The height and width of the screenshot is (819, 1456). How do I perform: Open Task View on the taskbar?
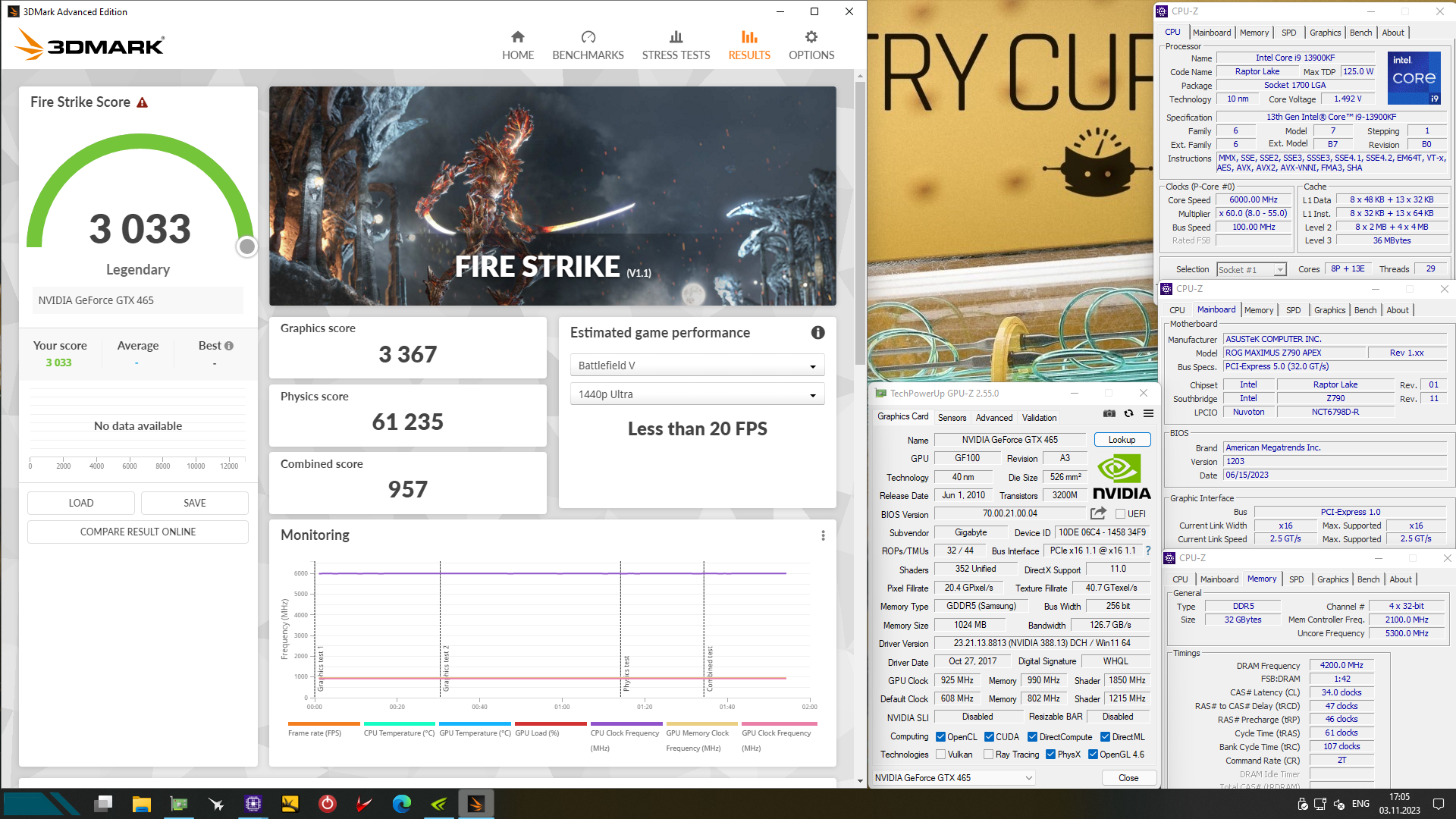104,803
